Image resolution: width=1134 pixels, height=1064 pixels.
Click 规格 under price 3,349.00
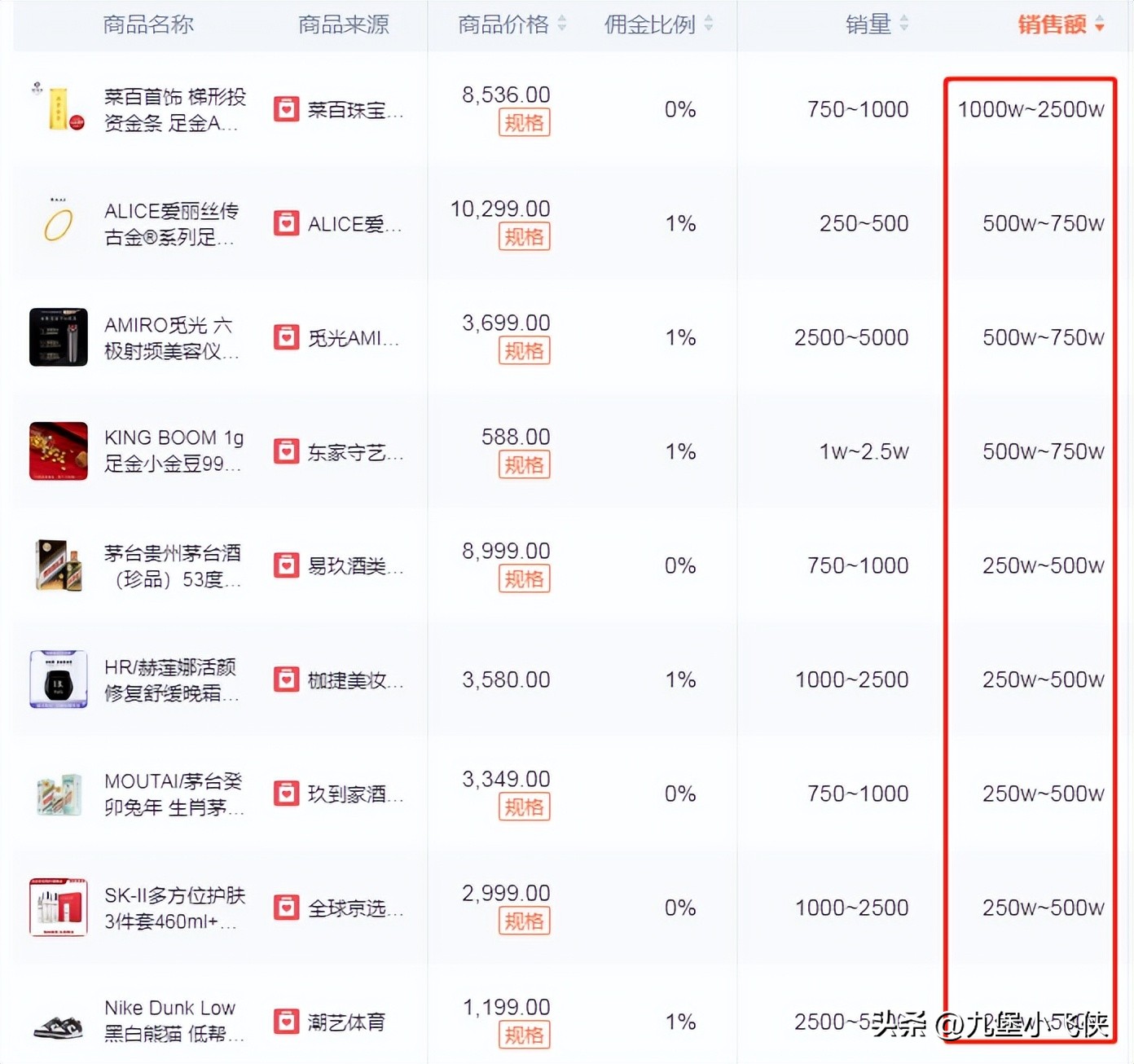click(524, 807)
